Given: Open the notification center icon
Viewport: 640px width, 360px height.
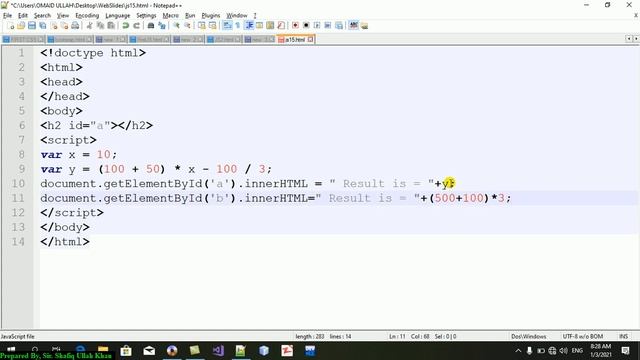Looking at the screenshot, I should tap(625, 351).
